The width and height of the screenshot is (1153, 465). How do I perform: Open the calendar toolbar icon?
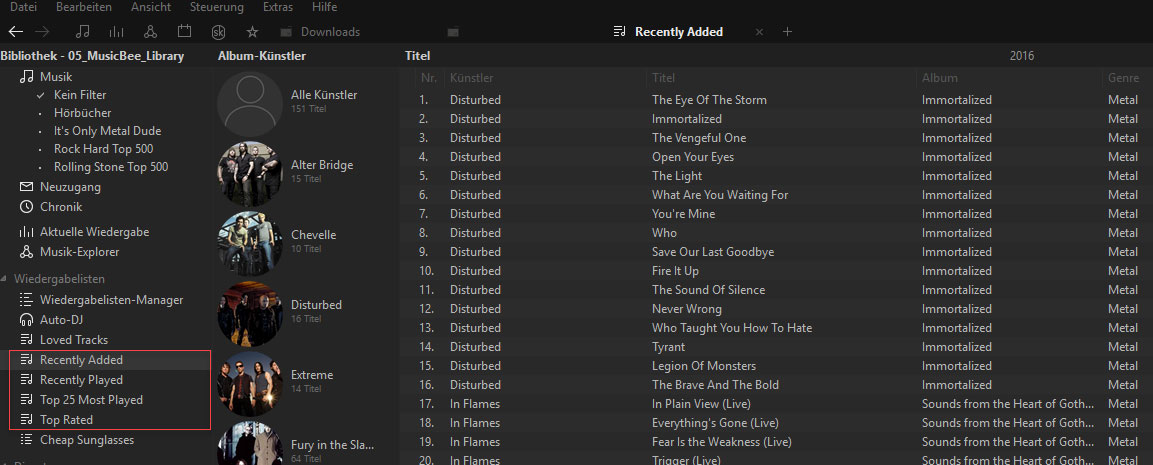(x=185, y=32)
